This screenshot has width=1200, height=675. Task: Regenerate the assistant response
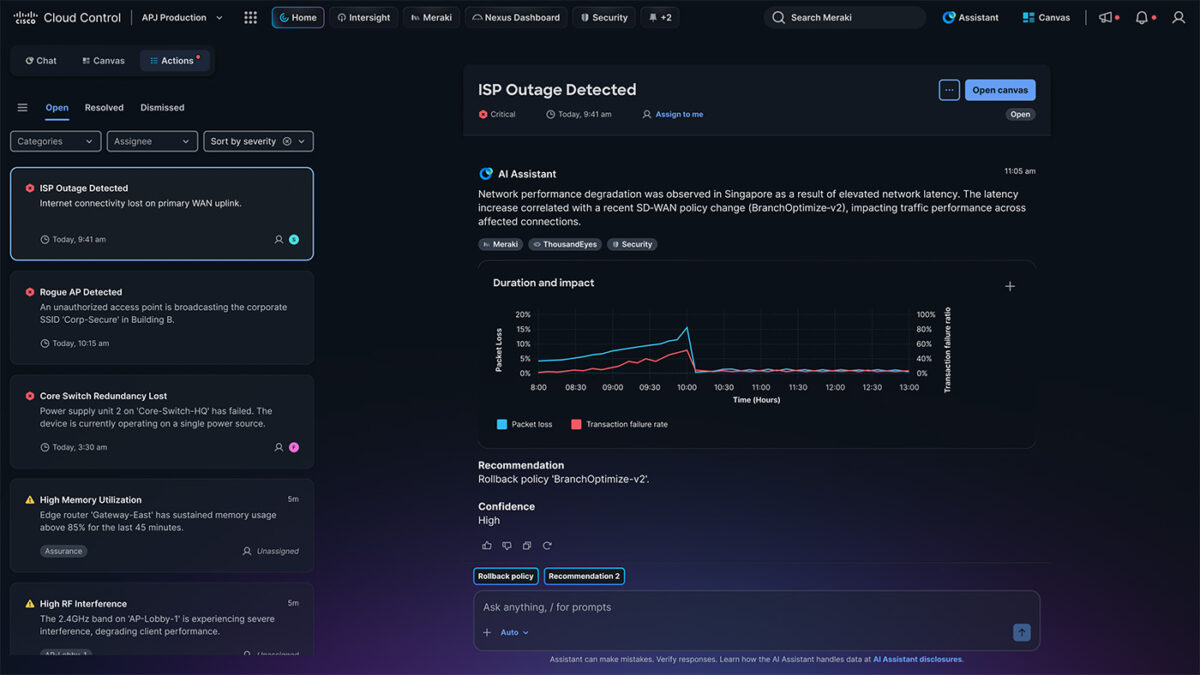(547, 546)
